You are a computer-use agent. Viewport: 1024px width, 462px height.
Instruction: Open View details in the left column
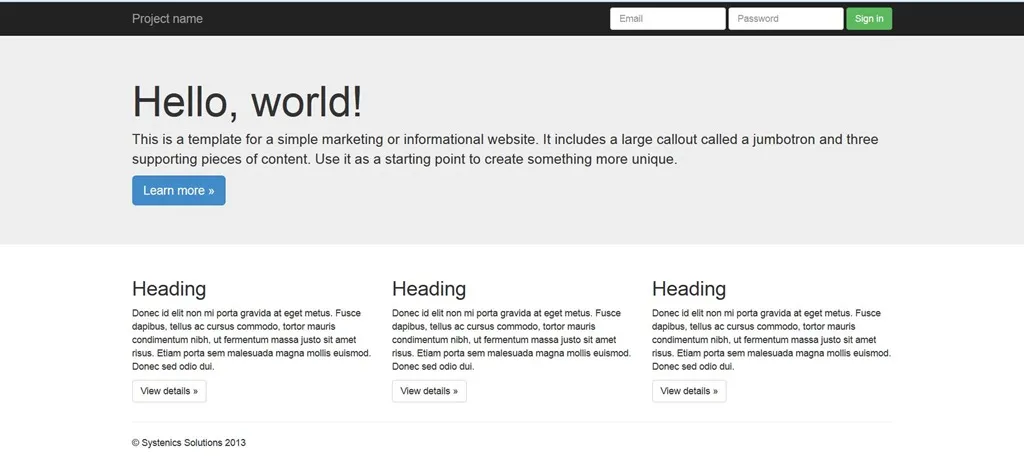pos(169,391)
